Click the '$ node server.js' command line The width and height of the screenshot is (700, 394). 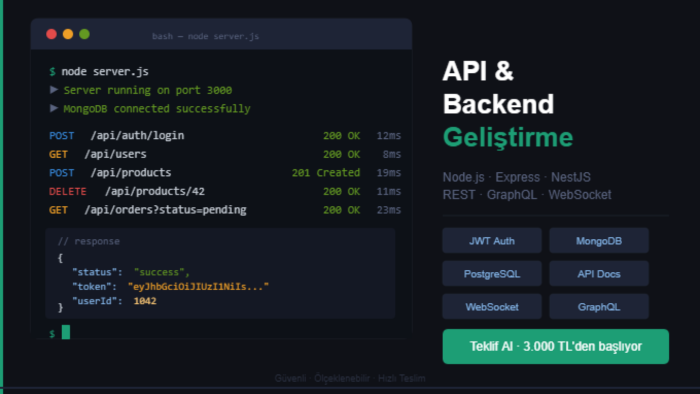pos(99,71)
